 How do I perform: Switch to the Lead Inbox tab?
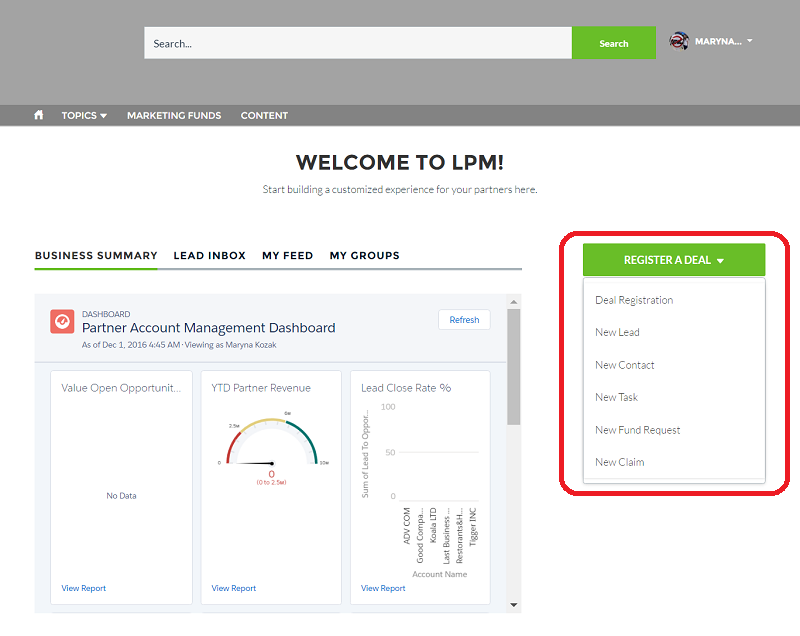tap(210, 256)
